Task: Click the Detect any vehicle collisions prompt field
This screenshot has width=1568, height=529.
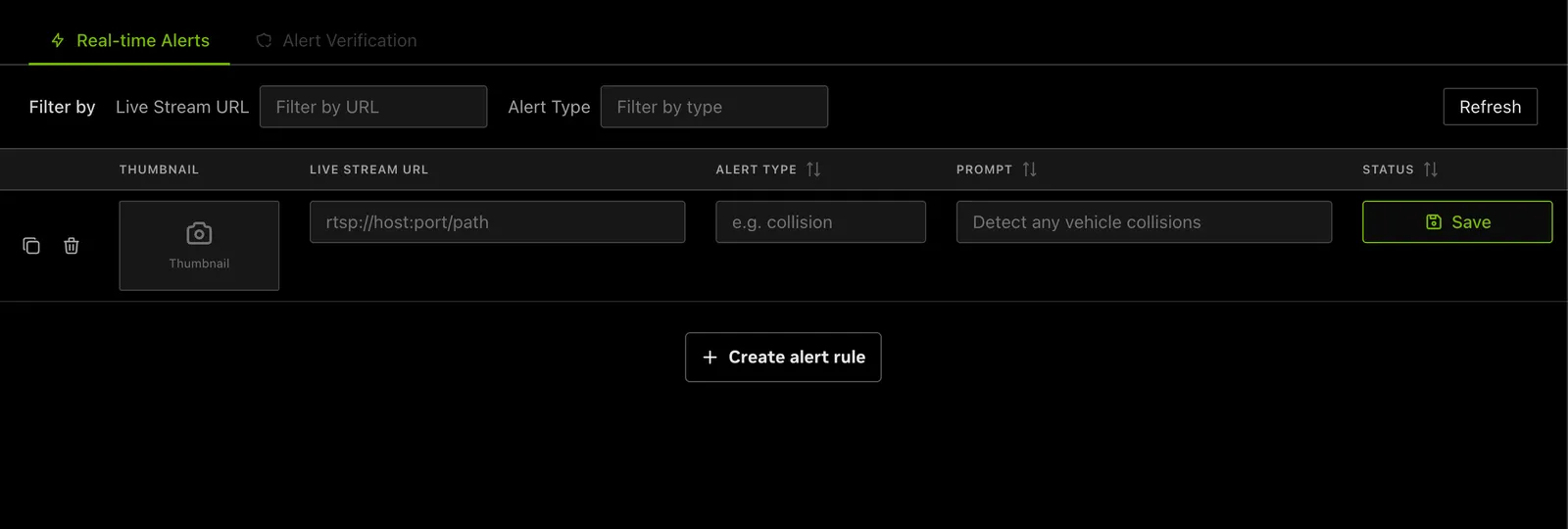Action: [x=1145, y=222]
